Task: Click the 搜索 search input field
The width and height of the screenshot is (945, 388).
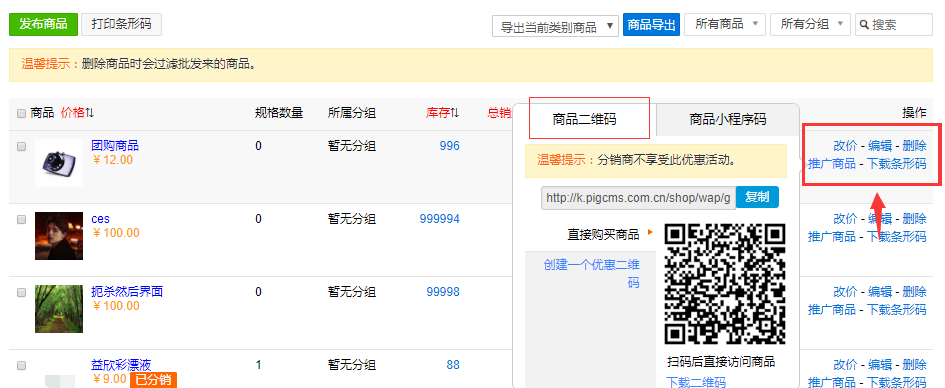Action: click(894, 25)
